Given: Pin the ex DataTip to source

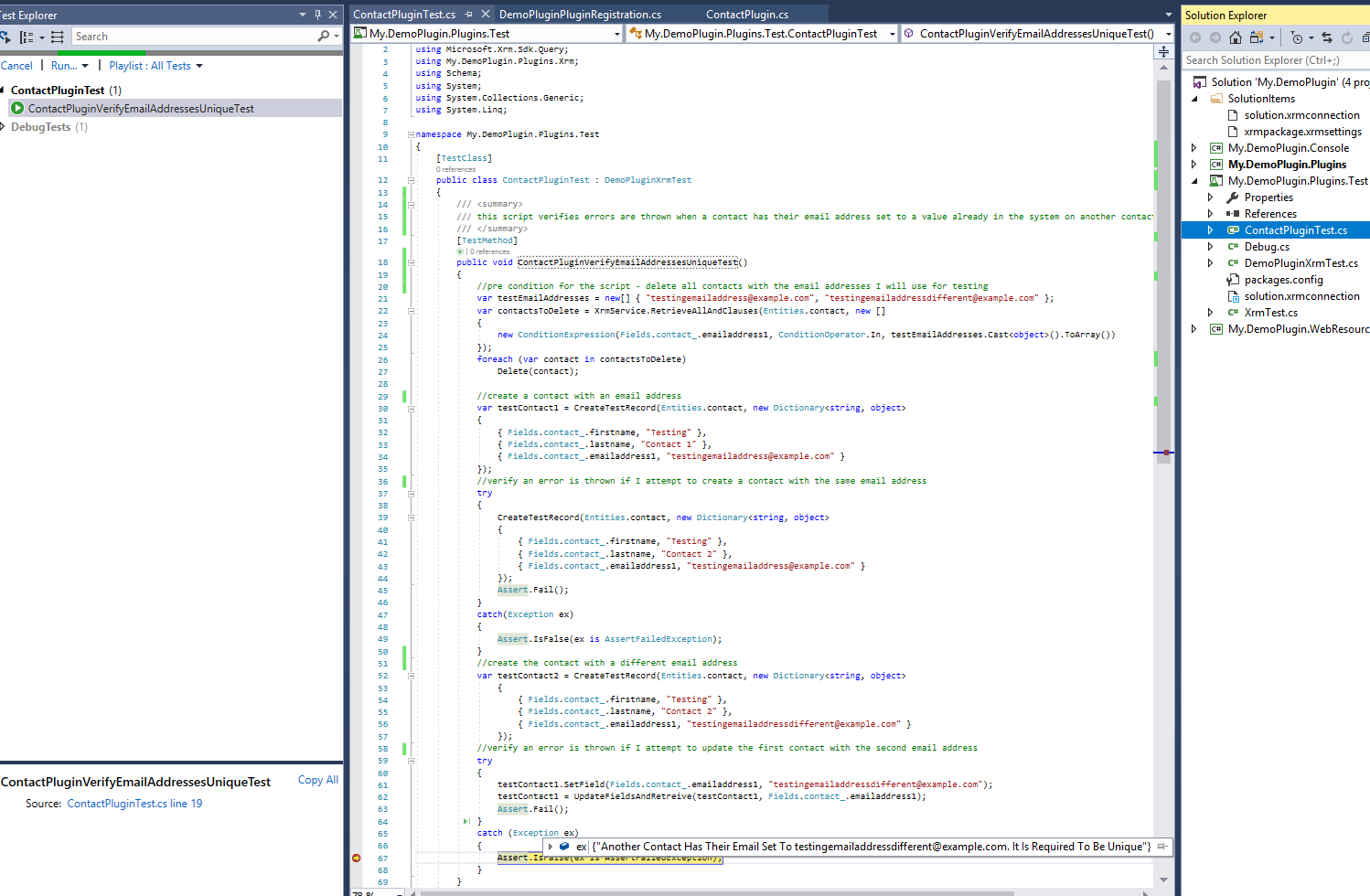Looking at the screenshot, I should tap(1162, 847).
